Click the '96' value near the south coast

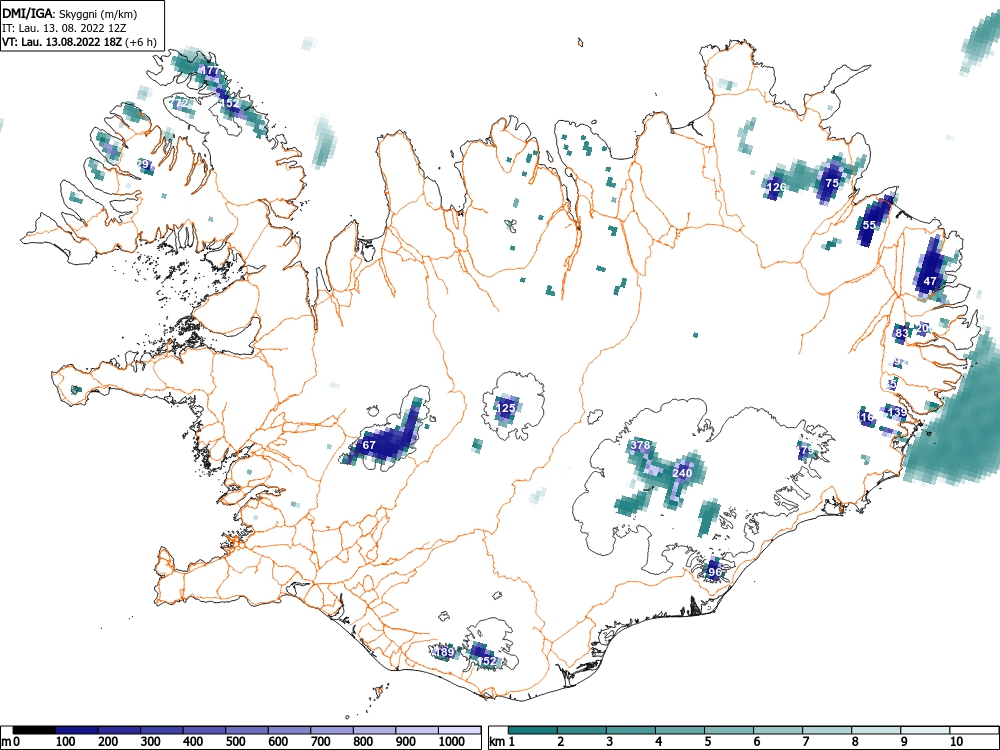pos(714,571)
